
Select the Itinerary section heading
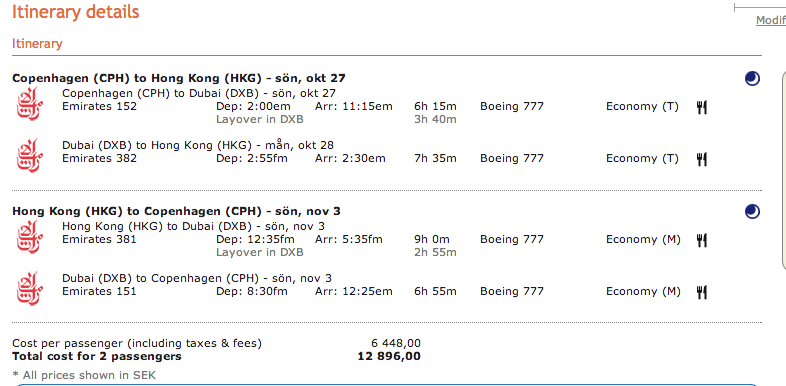tap(37, 44)
